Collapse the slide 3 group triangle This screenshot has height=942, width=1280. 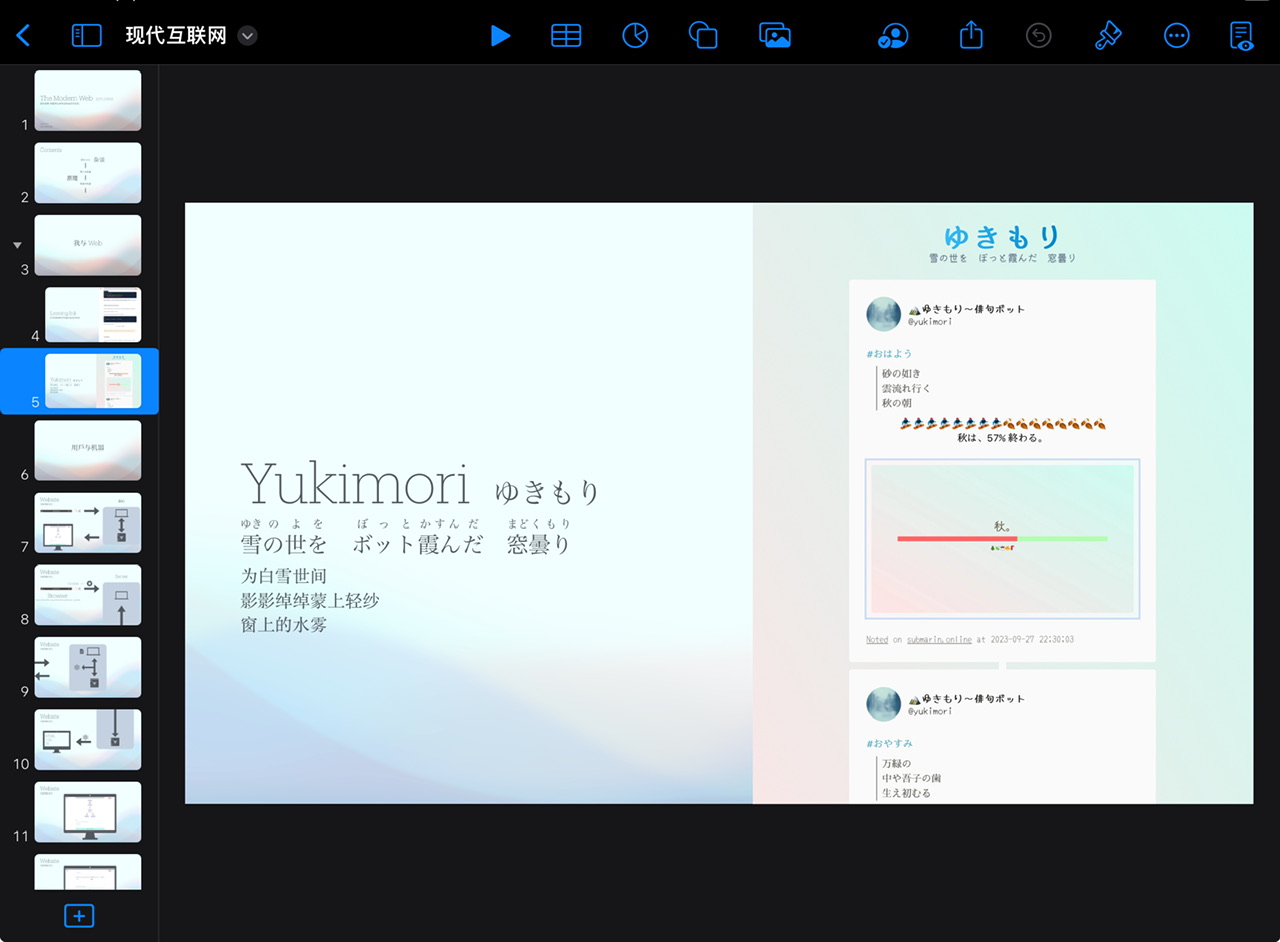click(17, 245)
